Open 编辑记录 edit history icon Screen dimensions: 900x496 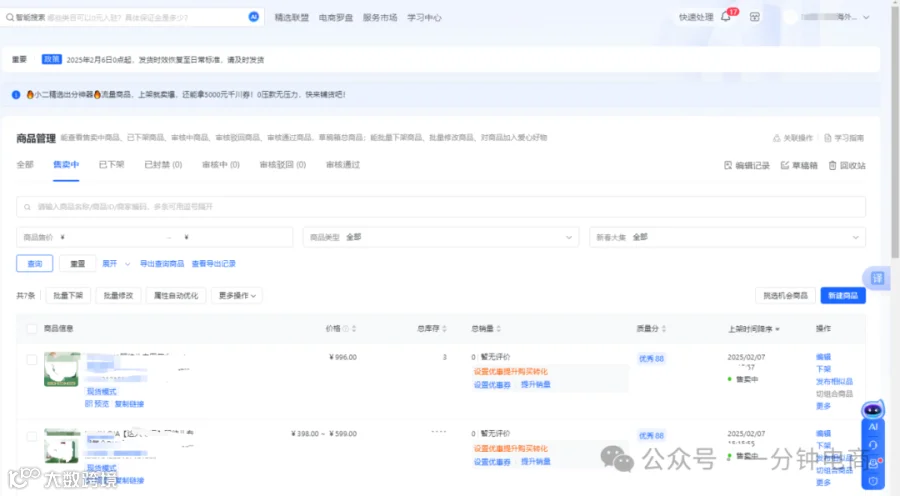point(728,165)
